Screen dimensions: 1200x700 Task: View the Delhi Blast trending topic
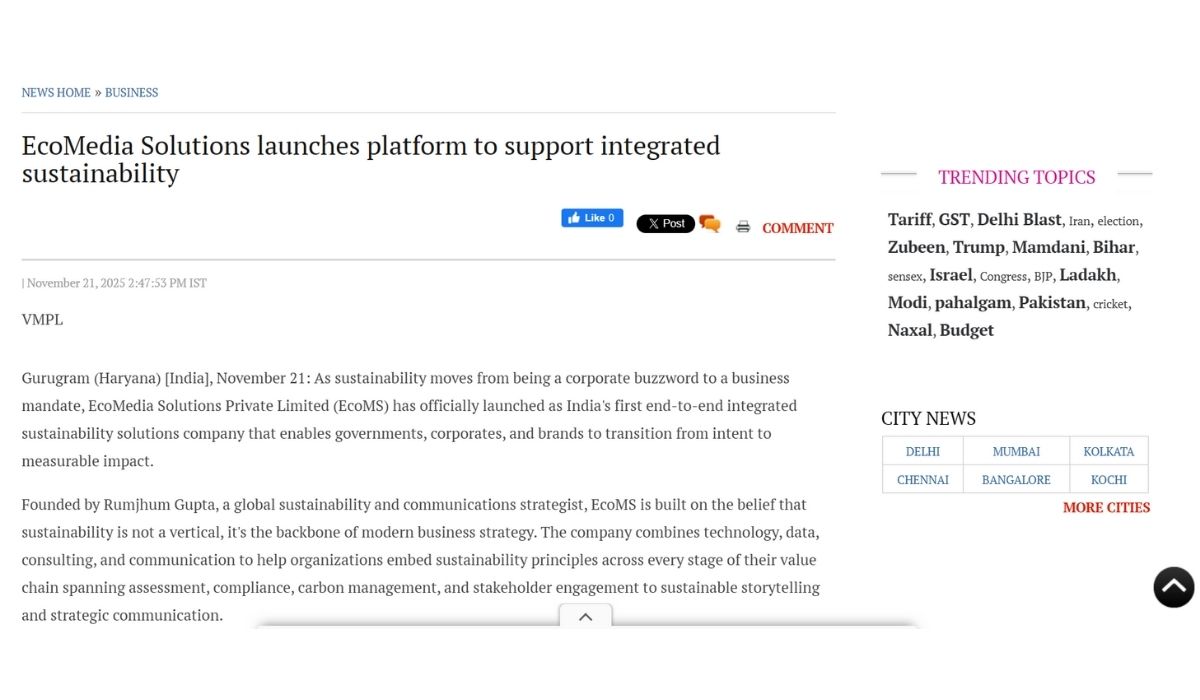tap(1019, 220)
